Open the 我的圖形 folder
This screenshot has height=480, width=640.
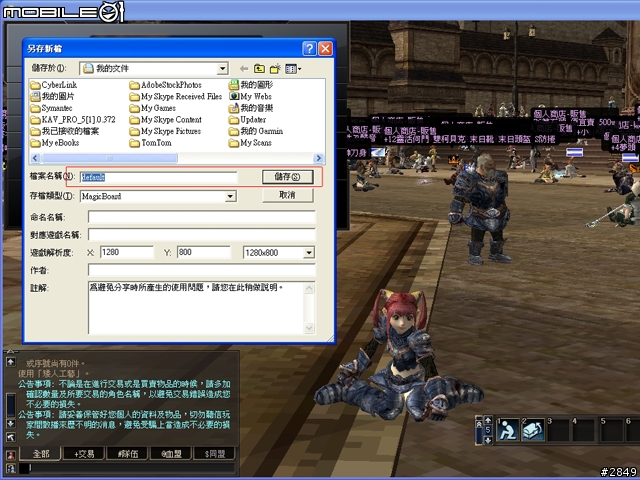click(251, 85)
